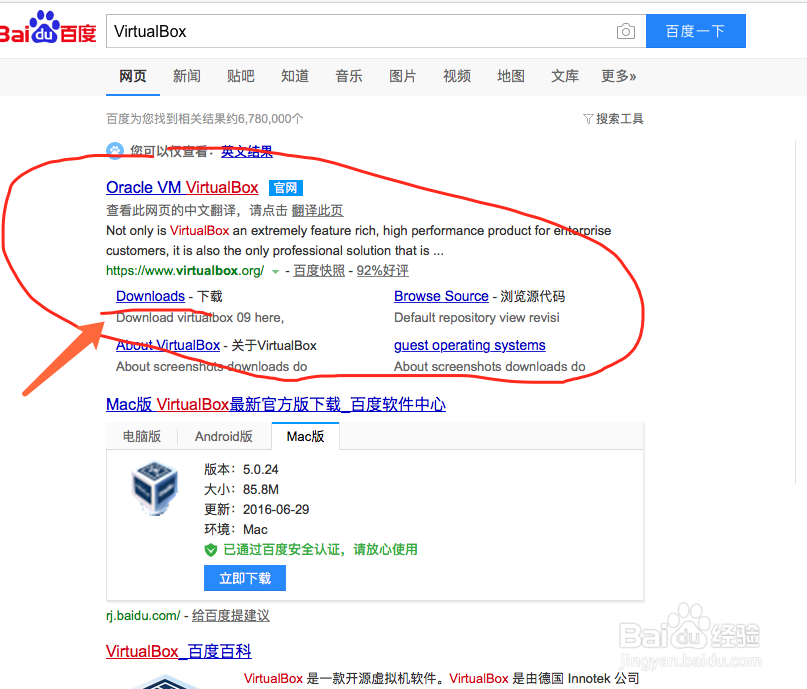Click the camera image search icon
Image resolution: width=807 pixels, height=689 pixels.
click(625, 31)
